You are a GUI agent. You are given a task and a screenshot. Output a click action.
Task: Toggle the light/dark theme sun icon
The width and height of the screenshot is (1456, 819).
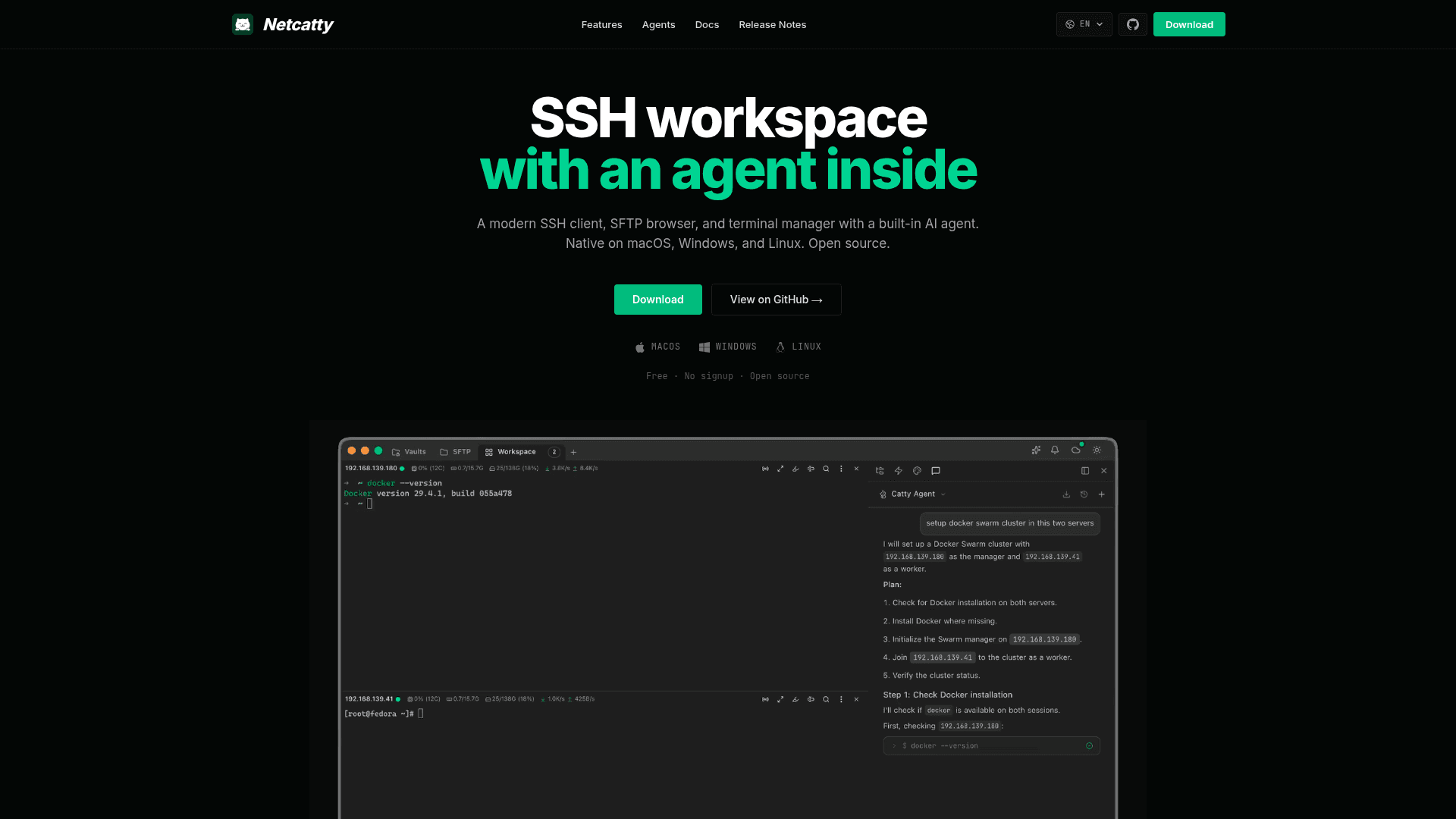tap(1097, 450)
